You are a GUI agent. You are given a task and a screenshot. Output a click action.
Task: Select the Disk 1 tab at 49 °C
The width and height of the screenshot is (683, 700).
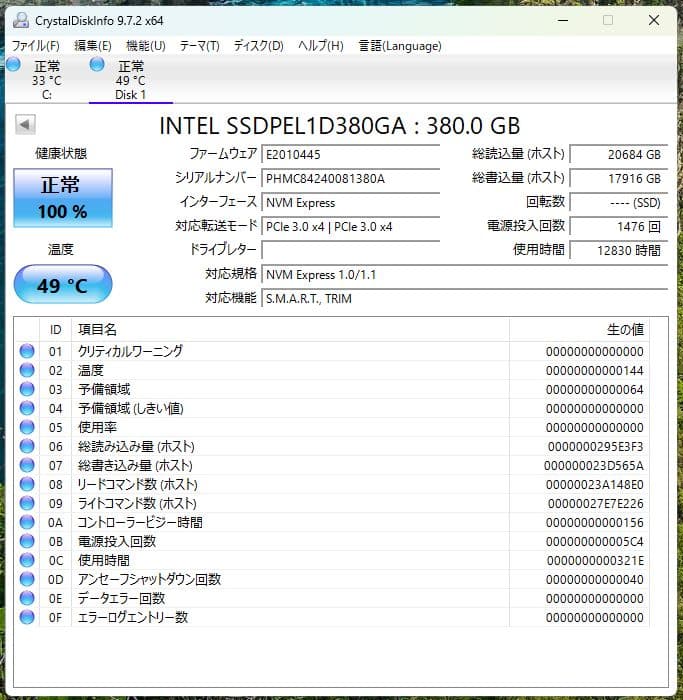[x=130, y=79]
